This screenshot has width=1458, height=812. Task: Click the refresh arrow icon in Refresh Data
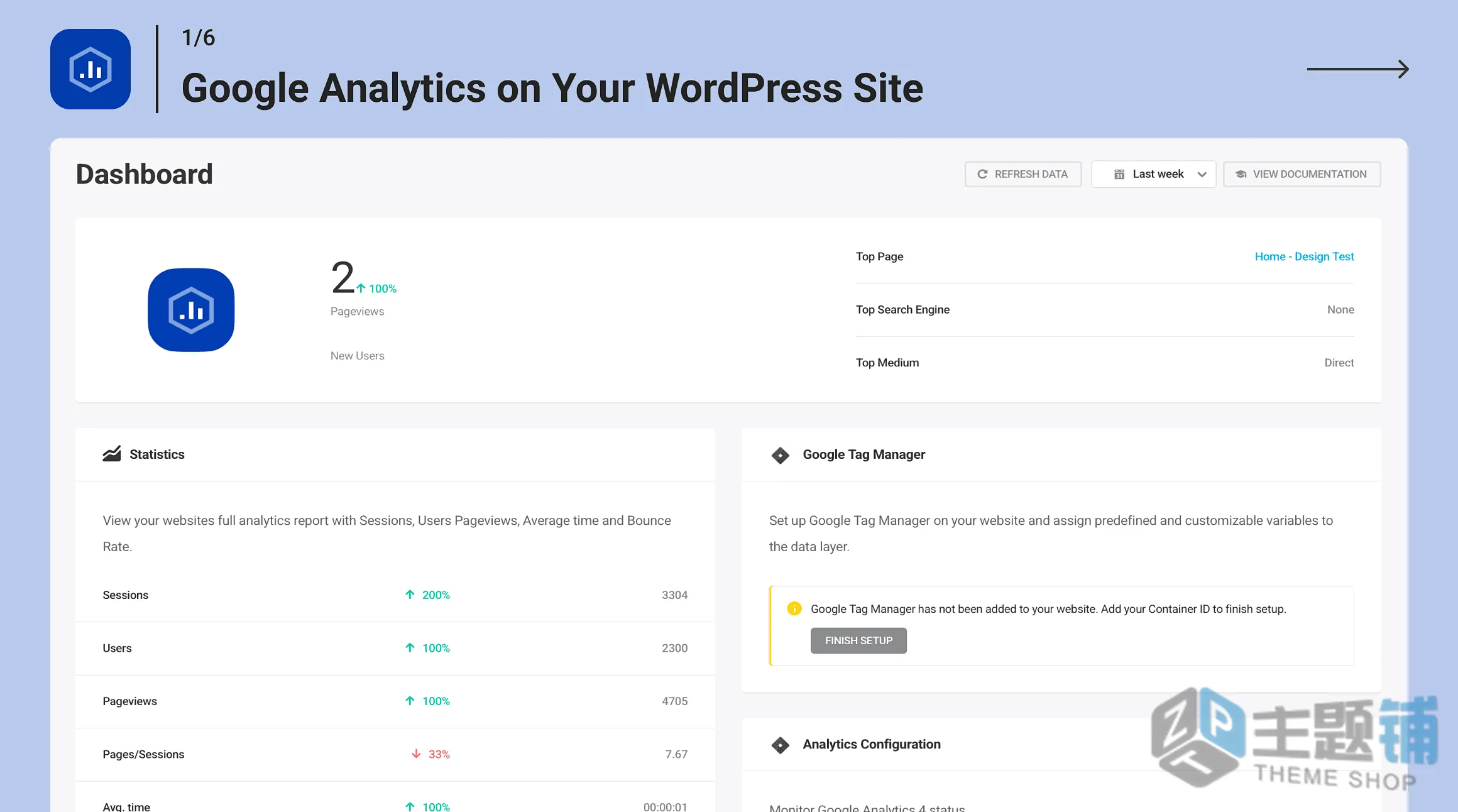coord(982,174)
